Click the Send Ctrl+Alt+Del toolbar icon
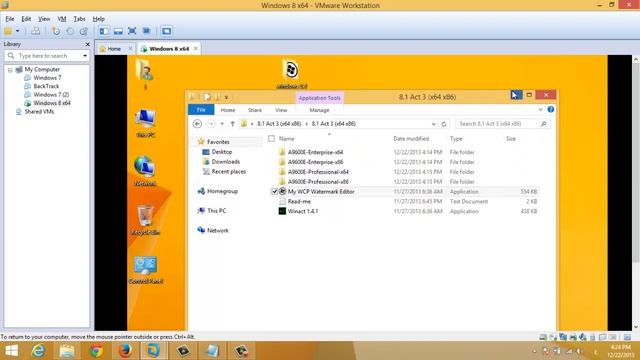The width and height of the screenshot is (640, 360). point(36,31)
